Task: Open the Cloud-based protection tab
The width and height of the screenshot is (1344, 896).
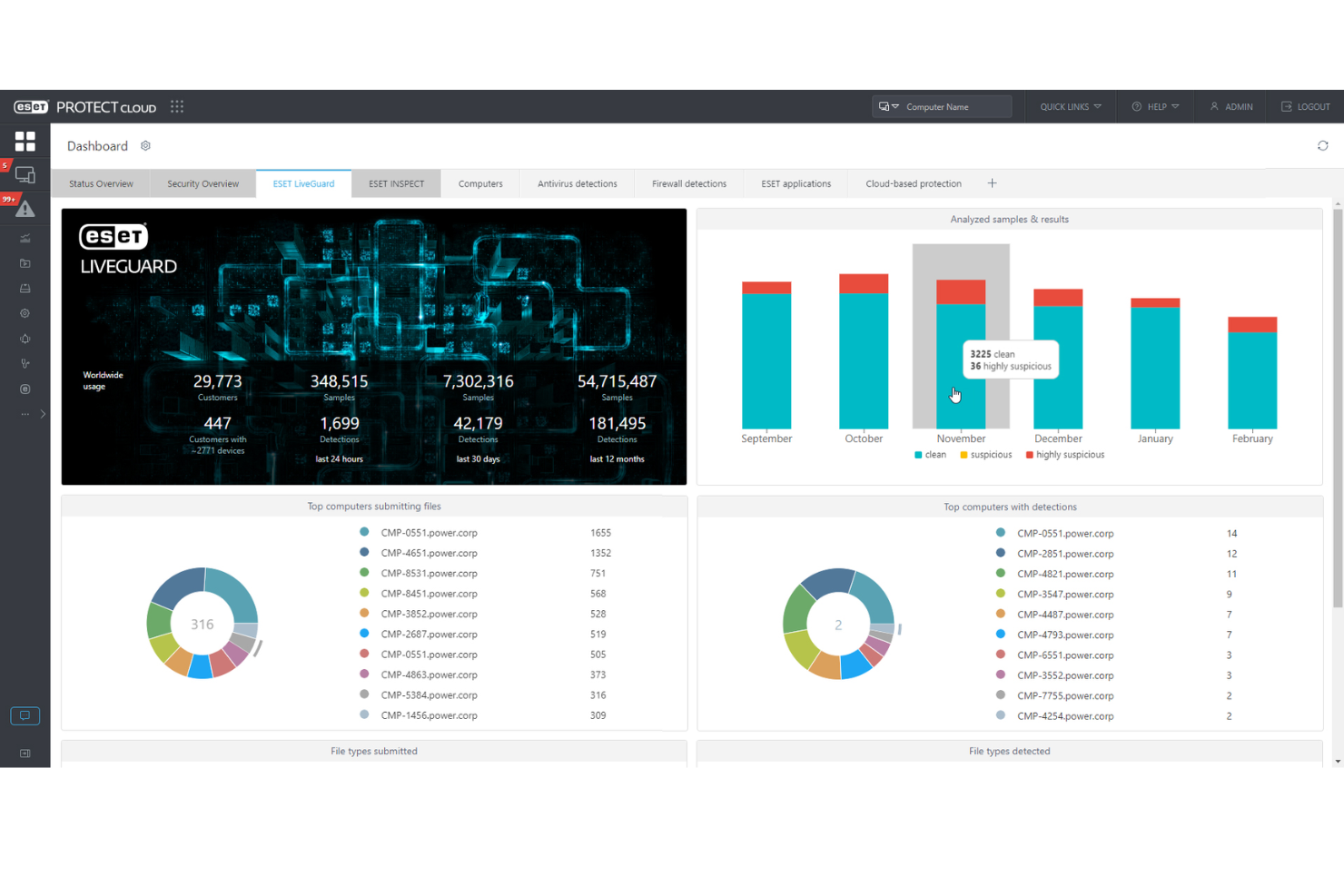Action: pyautogui.click(x=913, y=183)
